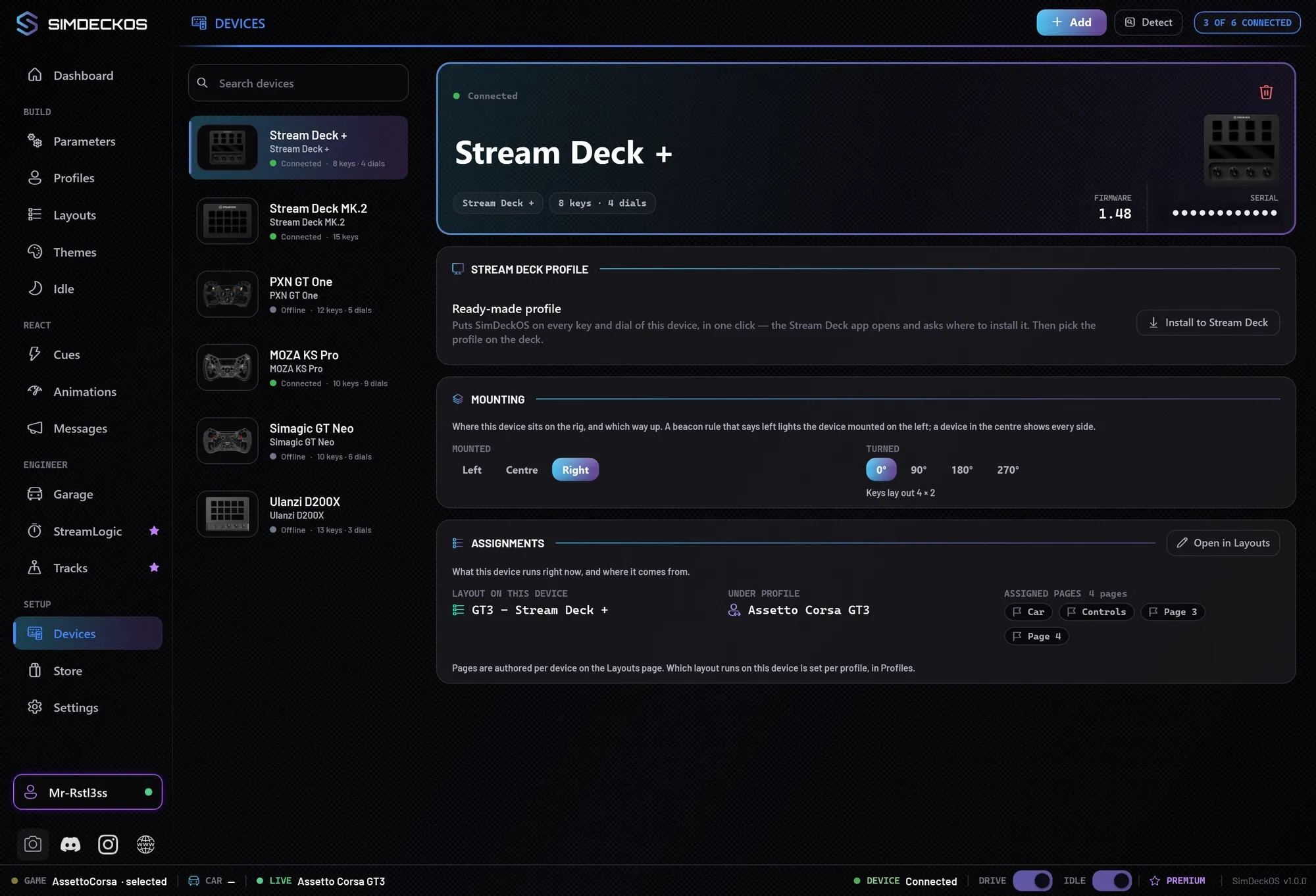
Task: Open the Dashboard page
Action: pyautogui.click(x=88, y=76)
